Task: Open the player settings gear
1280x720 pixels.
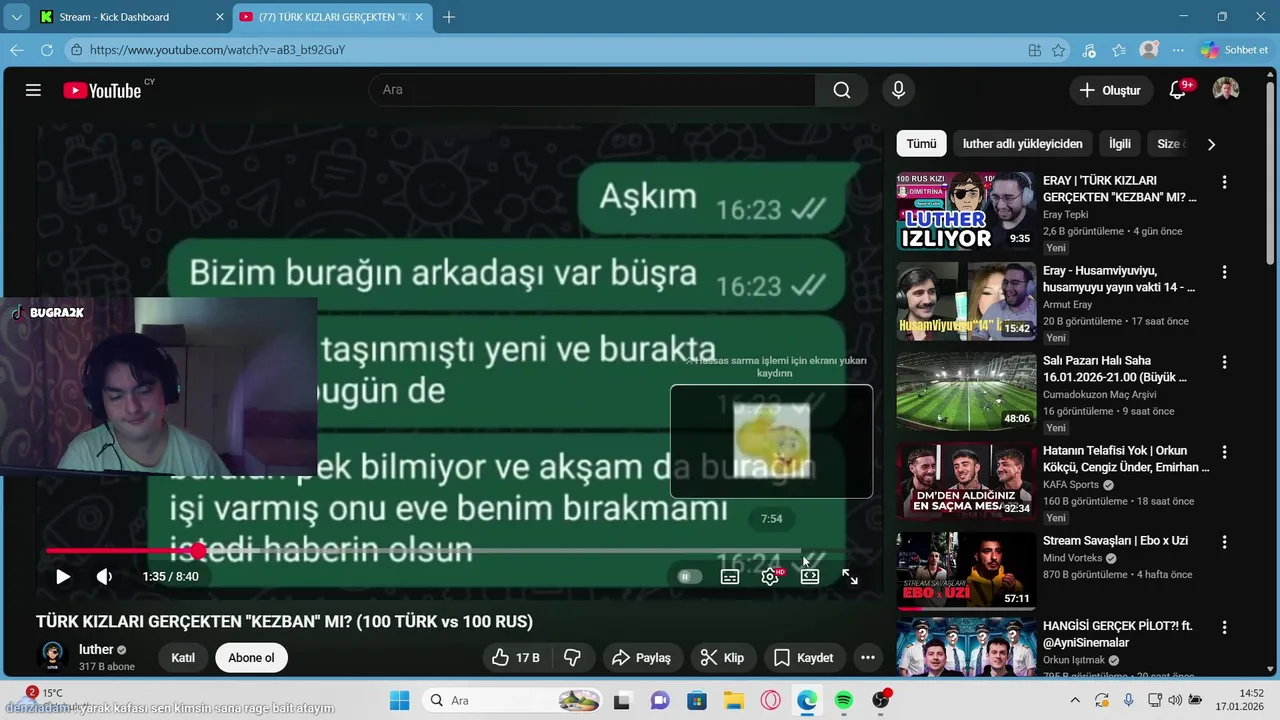Action: (x=770, y=576)
